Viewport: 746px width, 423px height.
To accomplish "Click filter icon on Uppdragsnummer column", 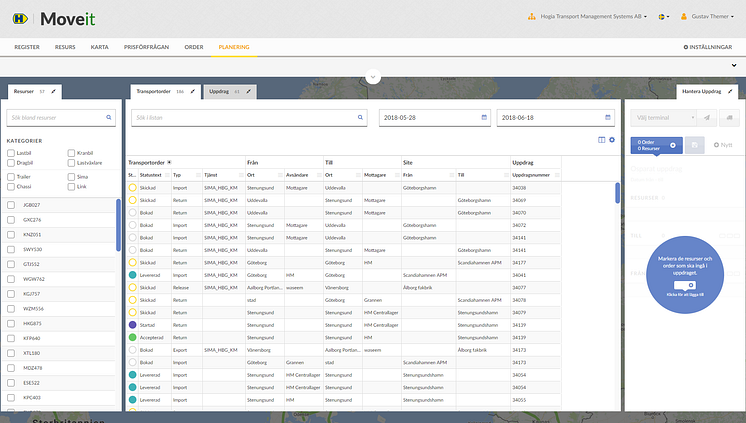I will (x=557, y=175).
